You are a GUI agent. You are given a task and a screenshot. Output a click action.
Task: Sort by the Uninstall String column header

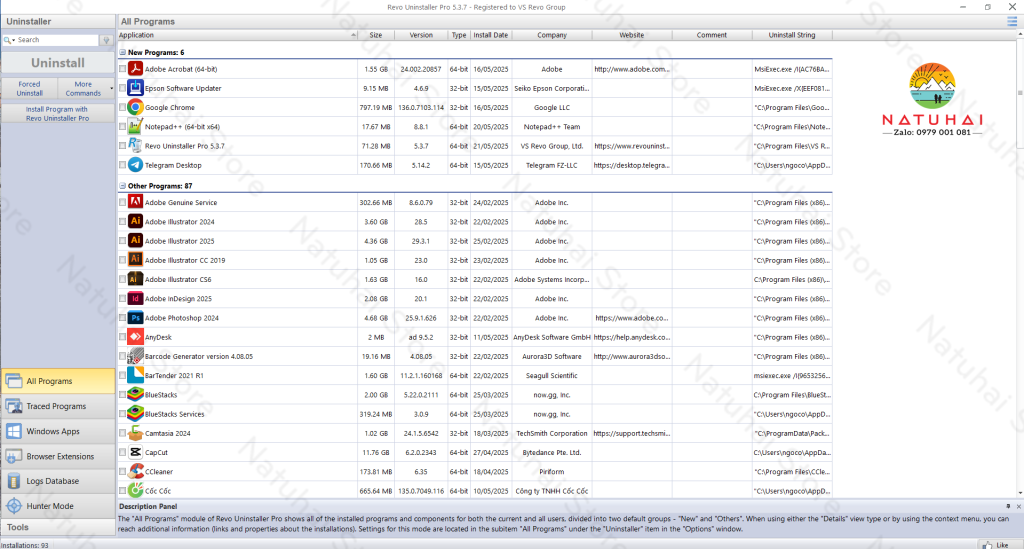792,35
